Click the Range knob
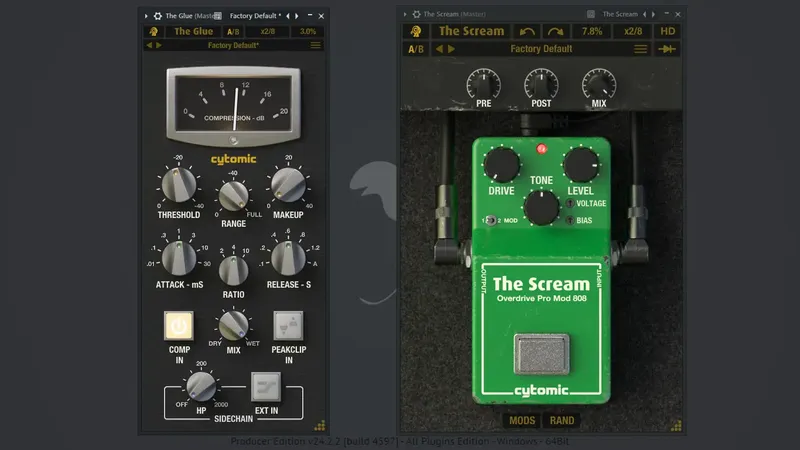 (233, 195)
